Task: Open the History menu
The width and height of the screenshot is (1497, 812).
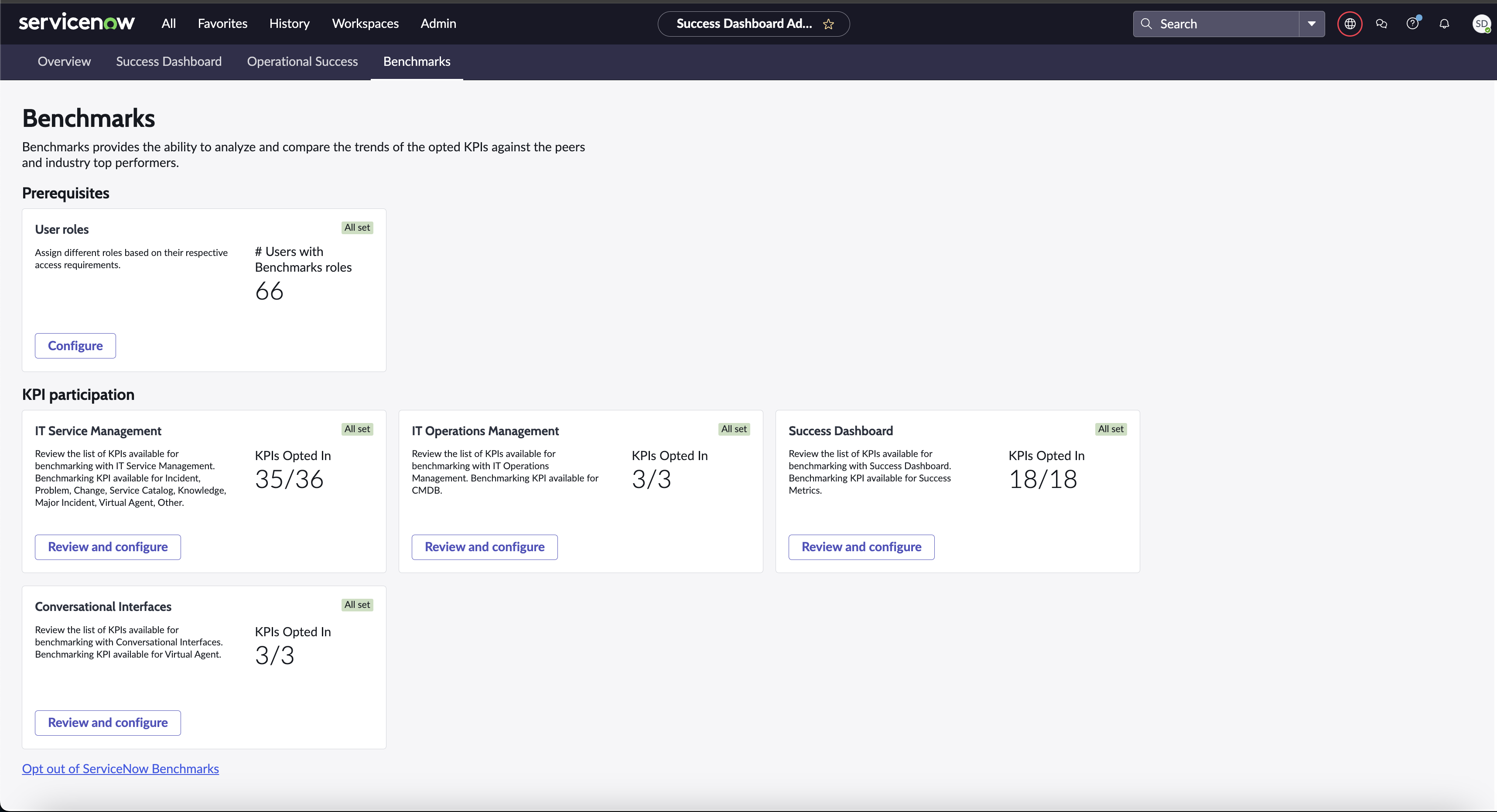Action: [289, 24]
